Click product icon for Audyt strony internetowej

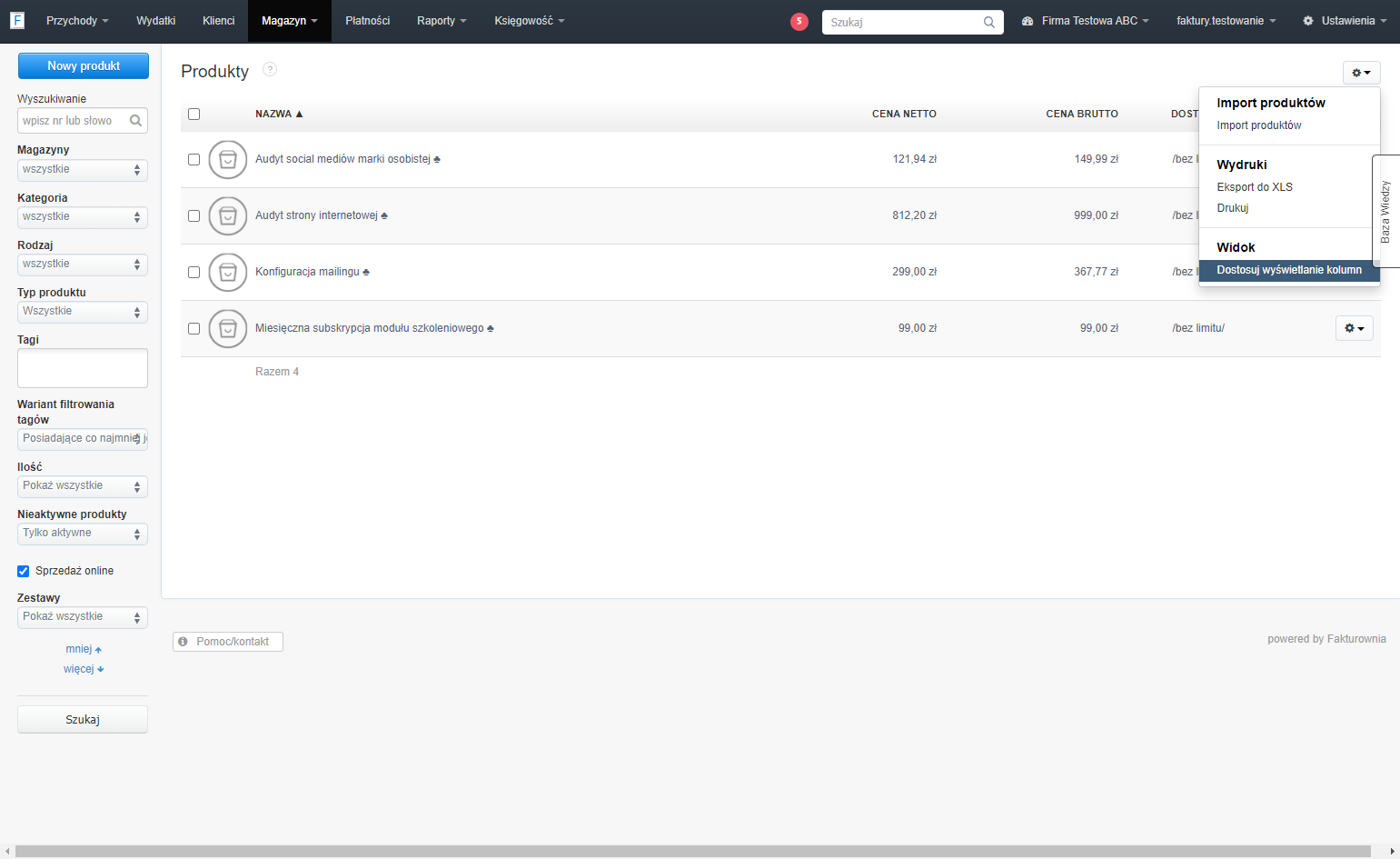click(228, 216)
